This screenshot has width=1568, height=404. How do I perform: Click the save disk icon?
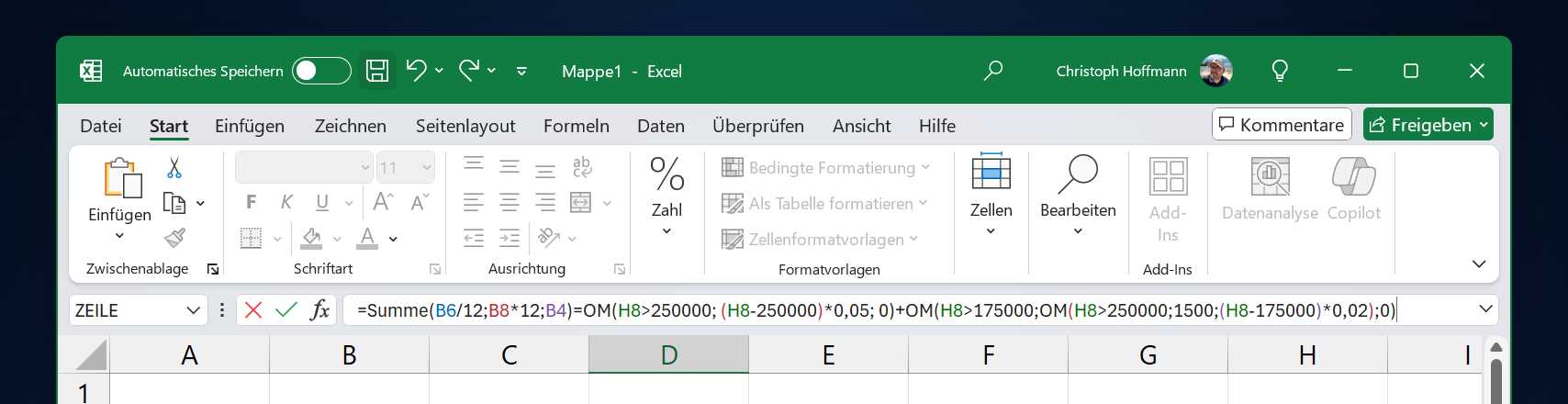click(x=377, y=71)
